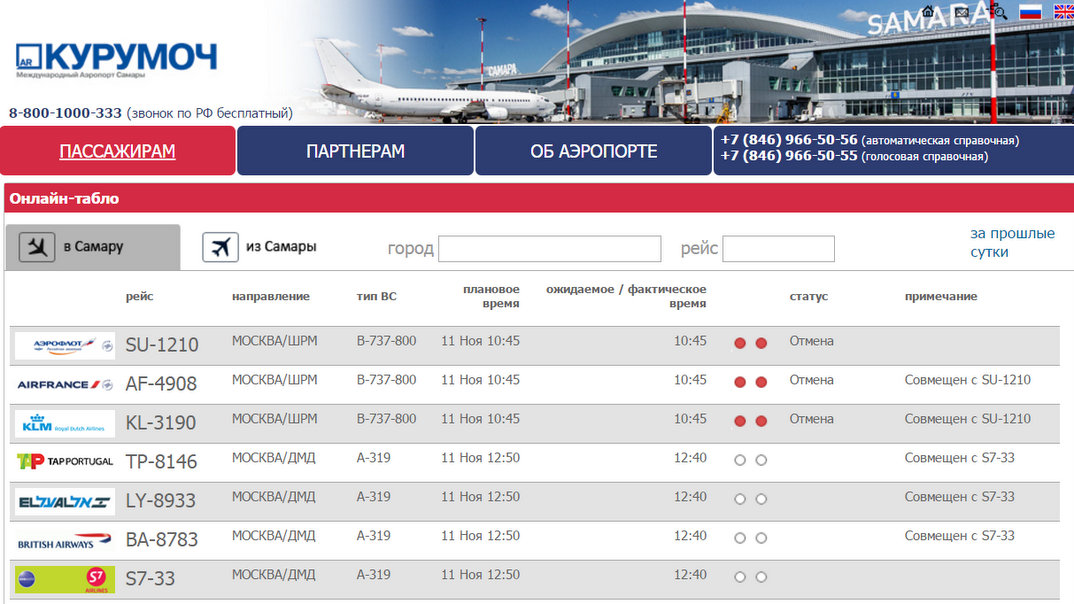Click first red status dot for AF-4908
The image size is (1074, 604).
tap(740, 382)
